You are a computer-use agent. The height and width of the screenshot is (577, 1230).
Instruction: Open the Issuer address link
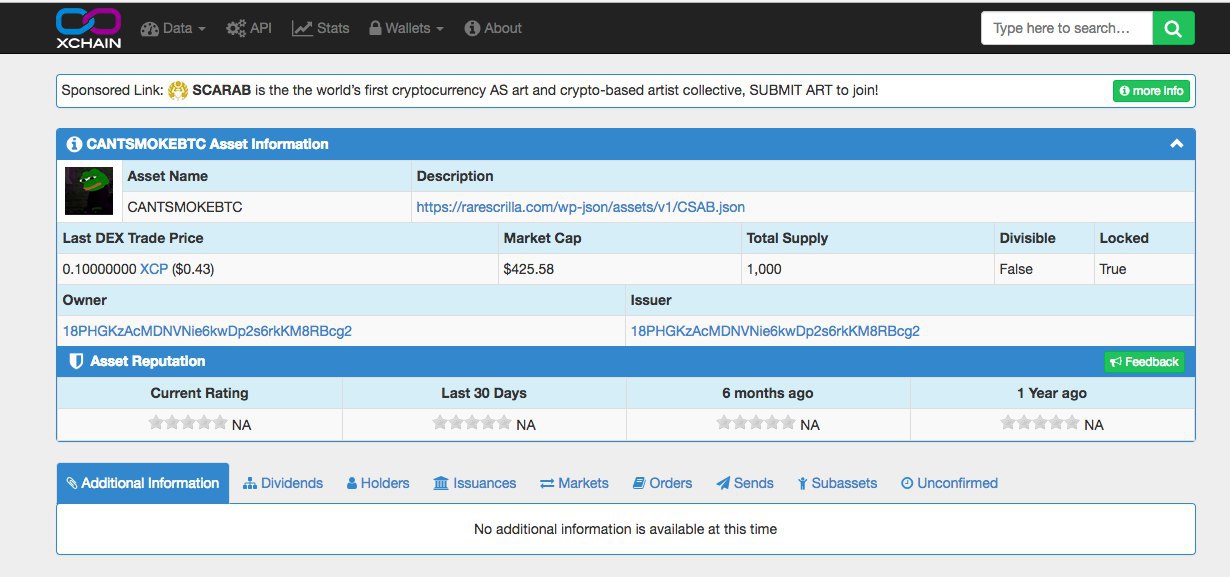coord(775,331)
